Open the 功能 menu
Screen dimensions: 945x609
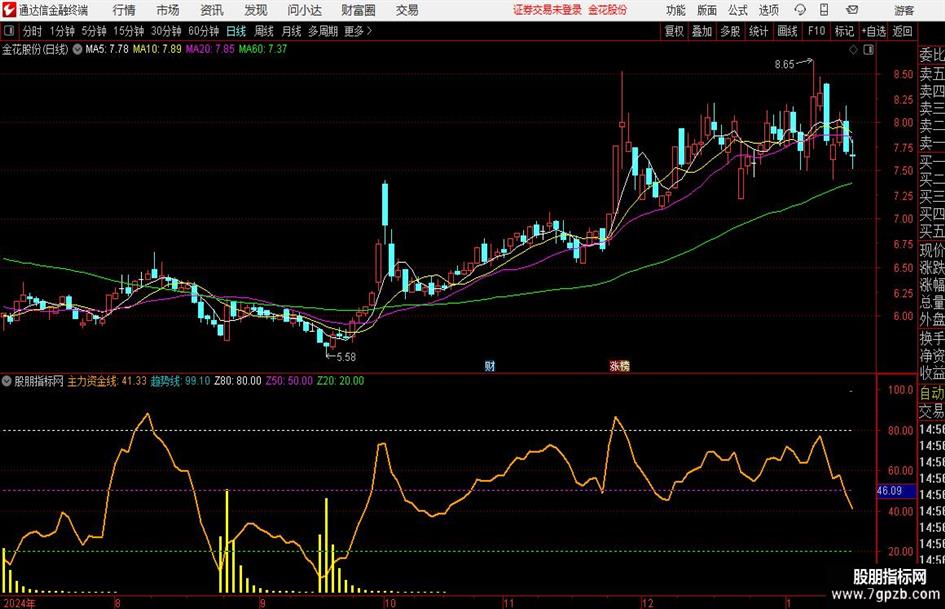tap(676, 10)
